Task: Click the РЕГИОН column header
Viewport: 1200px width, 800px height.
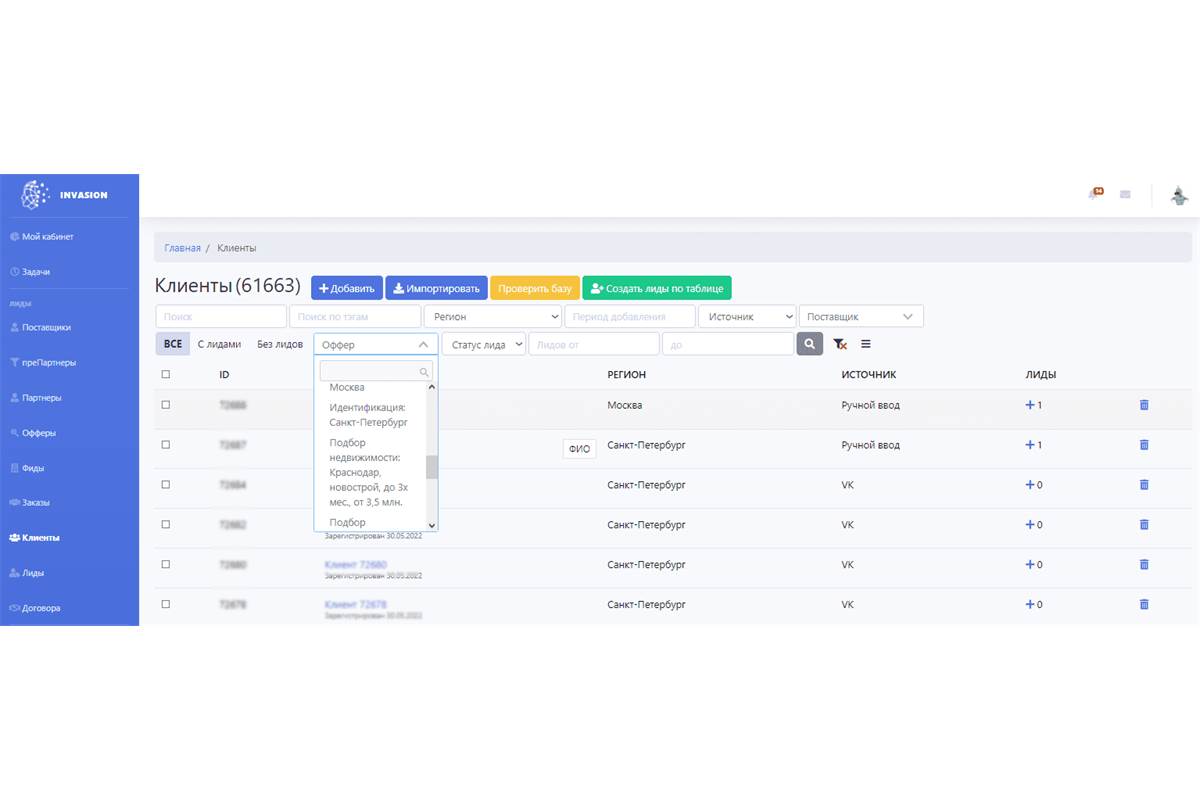Action: coord(627,375)
